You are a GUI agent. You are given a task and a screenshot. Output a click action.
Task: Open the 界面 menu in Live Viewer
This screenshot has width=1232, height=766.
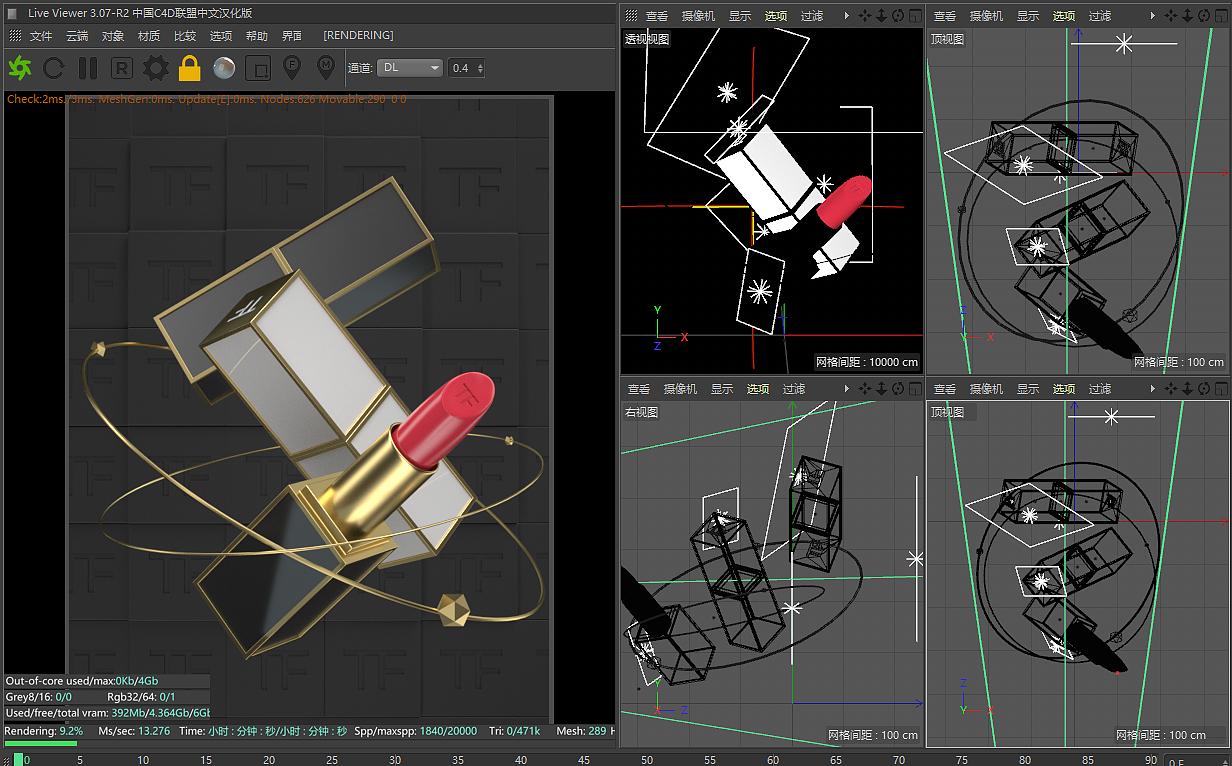point(292,36)
